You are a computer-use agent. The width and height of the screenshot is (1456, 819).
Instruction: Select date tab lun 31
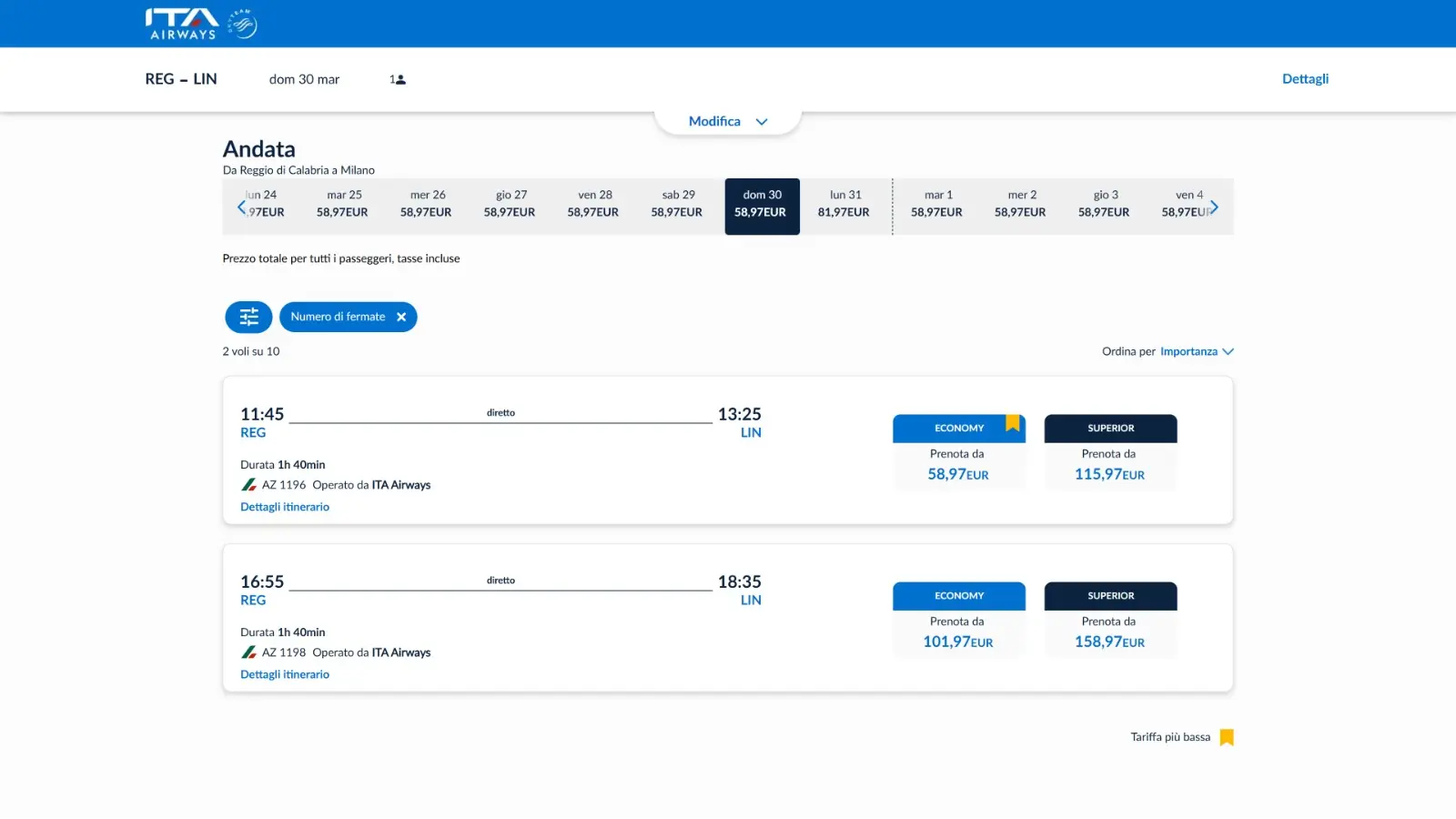(844, 204)
